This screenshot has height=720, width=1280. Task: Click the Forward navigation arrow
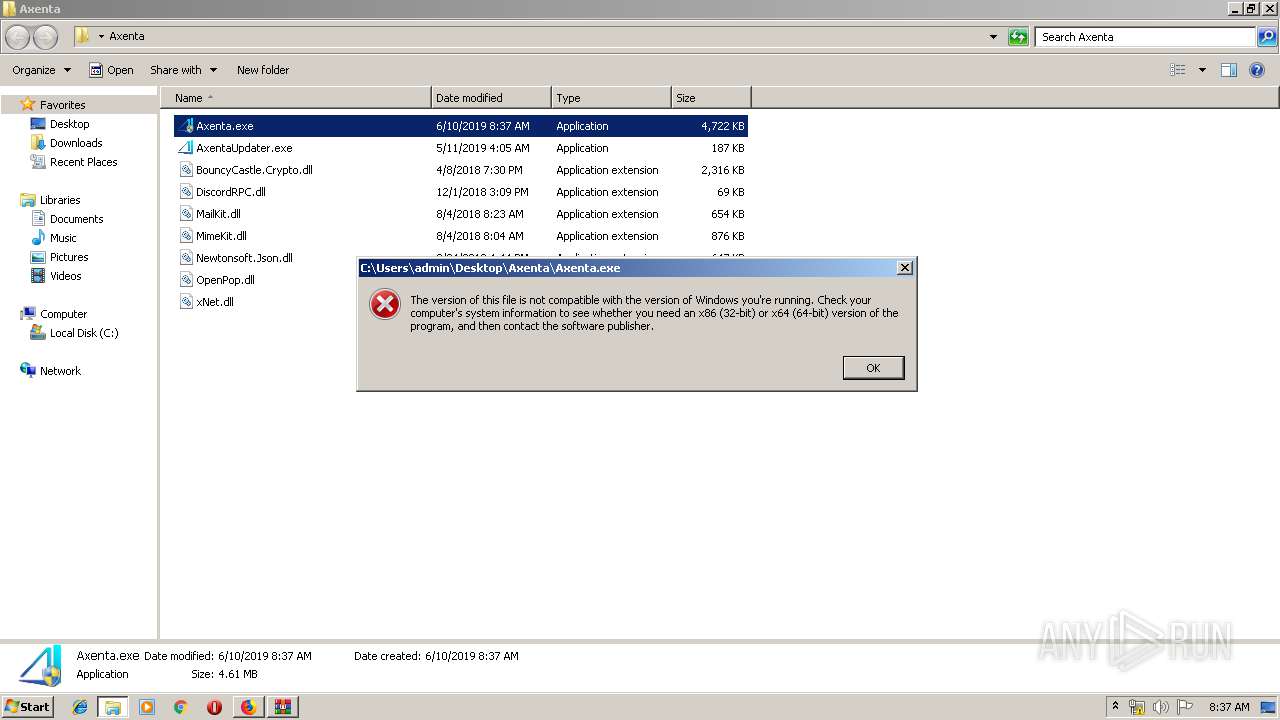[46, 37]
